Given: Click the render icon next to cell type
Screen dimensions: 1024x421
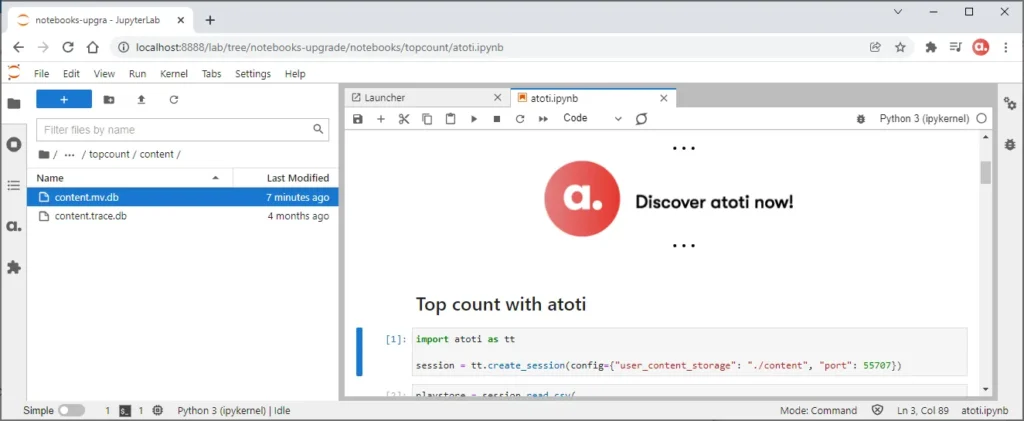Looking at the screenshot, I should [x=641, y=119].
